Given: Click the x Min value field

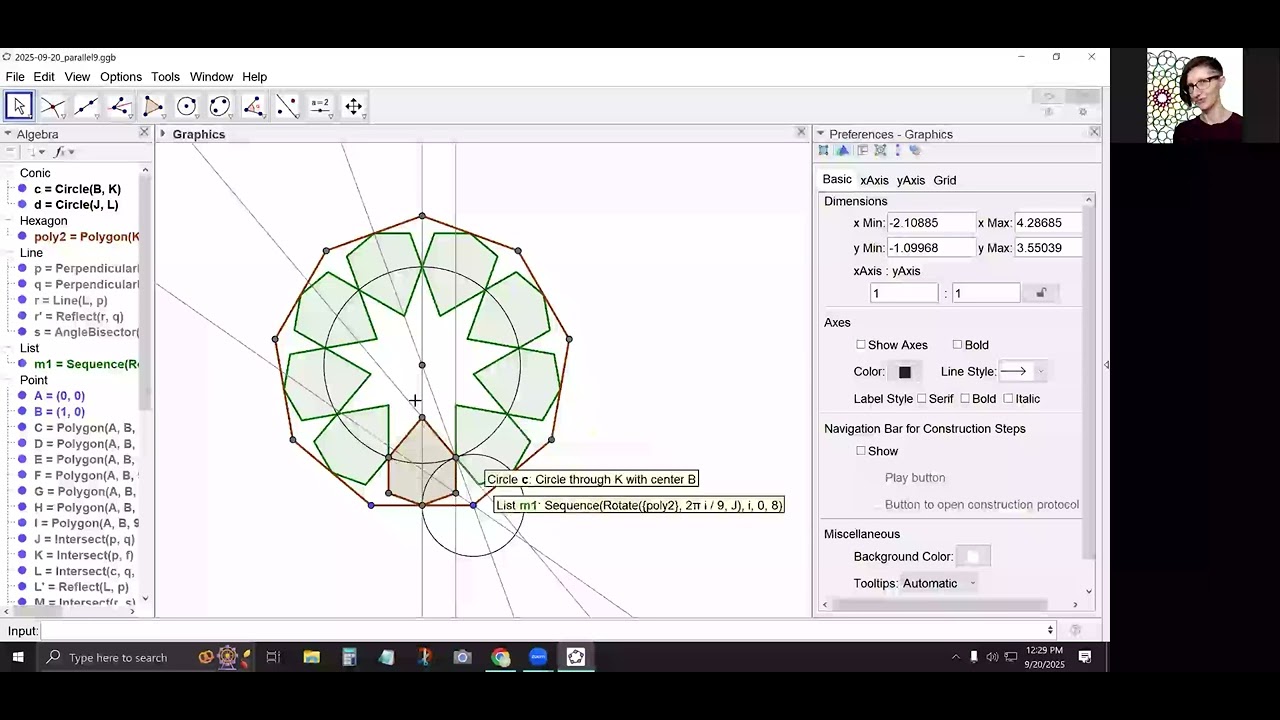Looking at the screenshot, I should point(931,223).
